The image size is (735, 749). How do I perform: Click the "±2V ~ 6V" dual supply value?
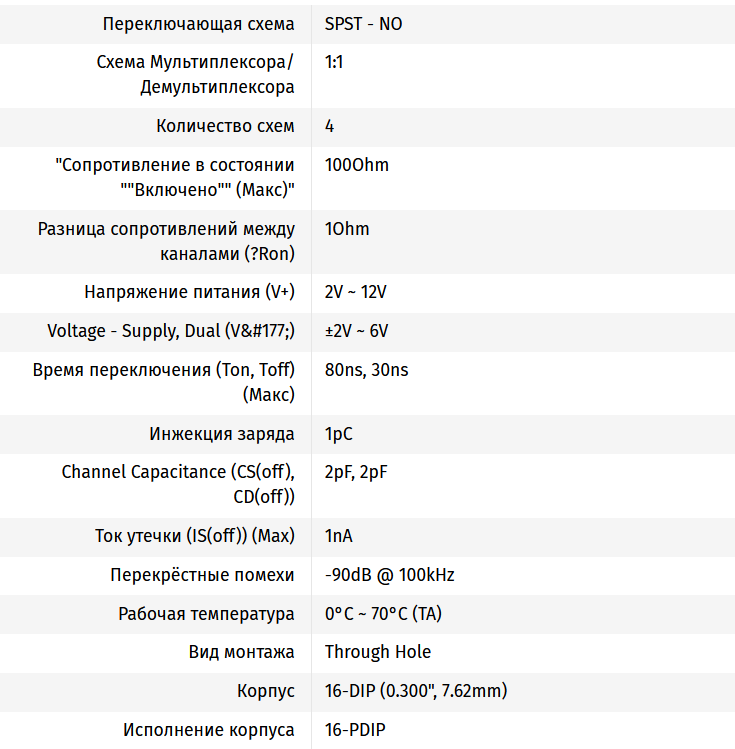point(356,331)
